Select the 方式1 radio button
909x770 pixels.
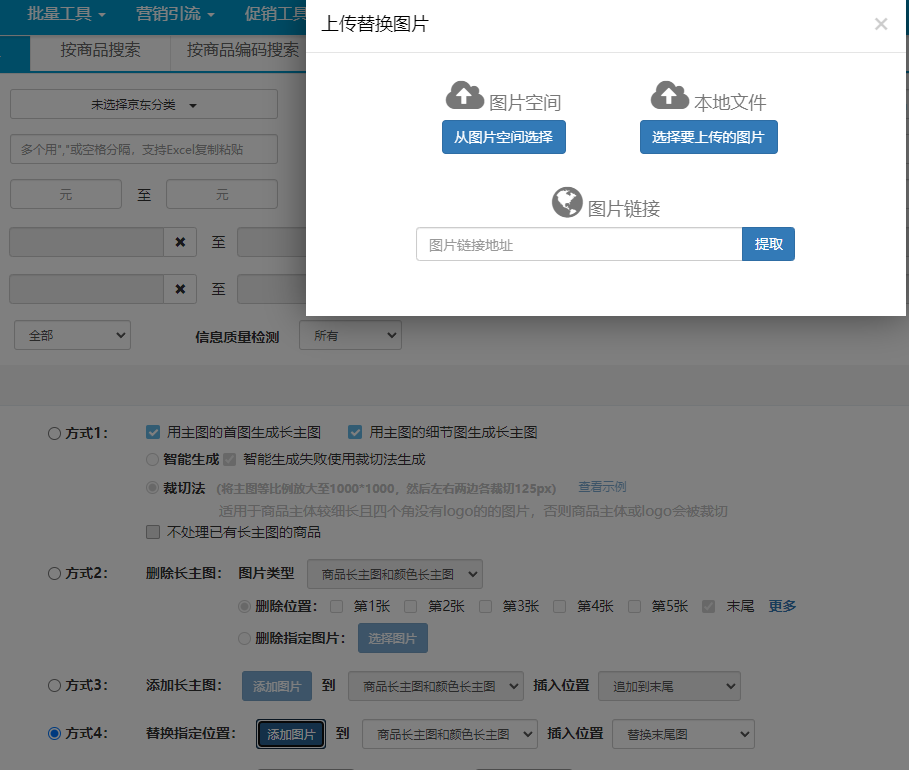point(54,433)
